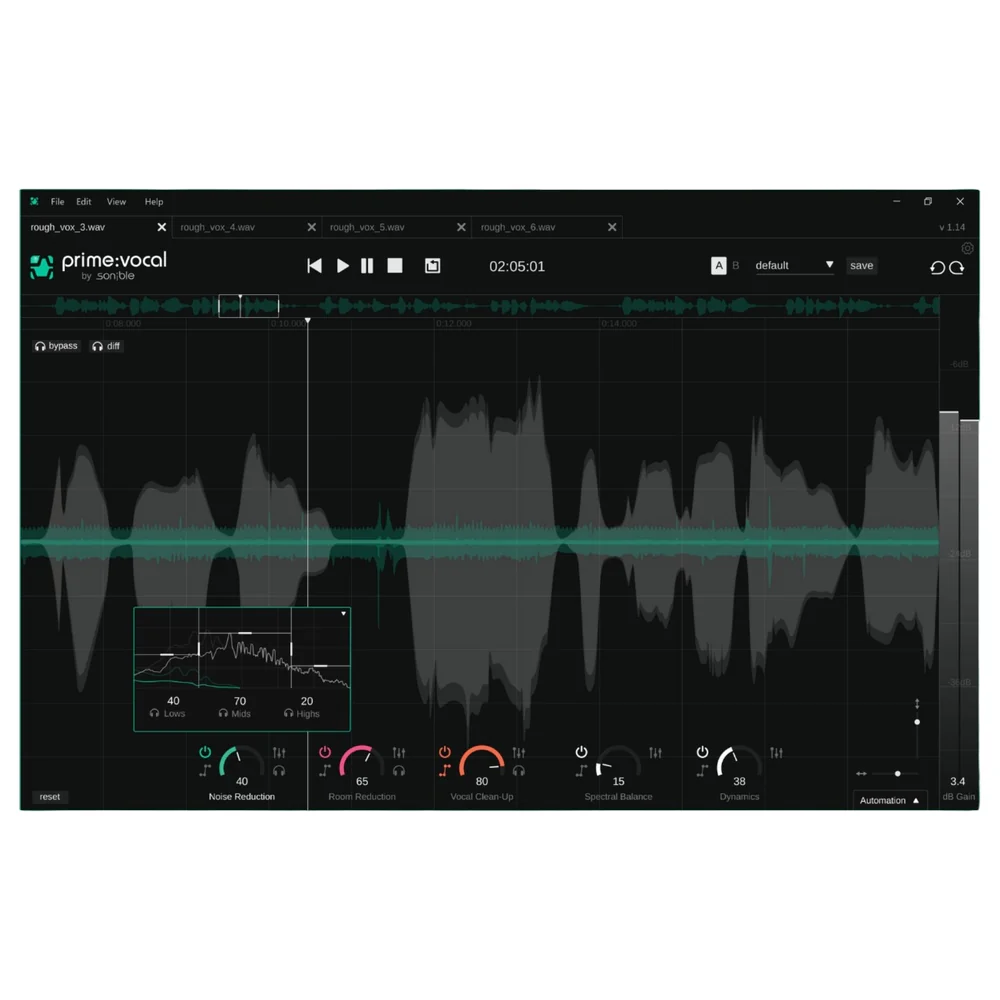Click the Noise Reduction knob set to 40
The image size is (1000, 1000).
242,762
